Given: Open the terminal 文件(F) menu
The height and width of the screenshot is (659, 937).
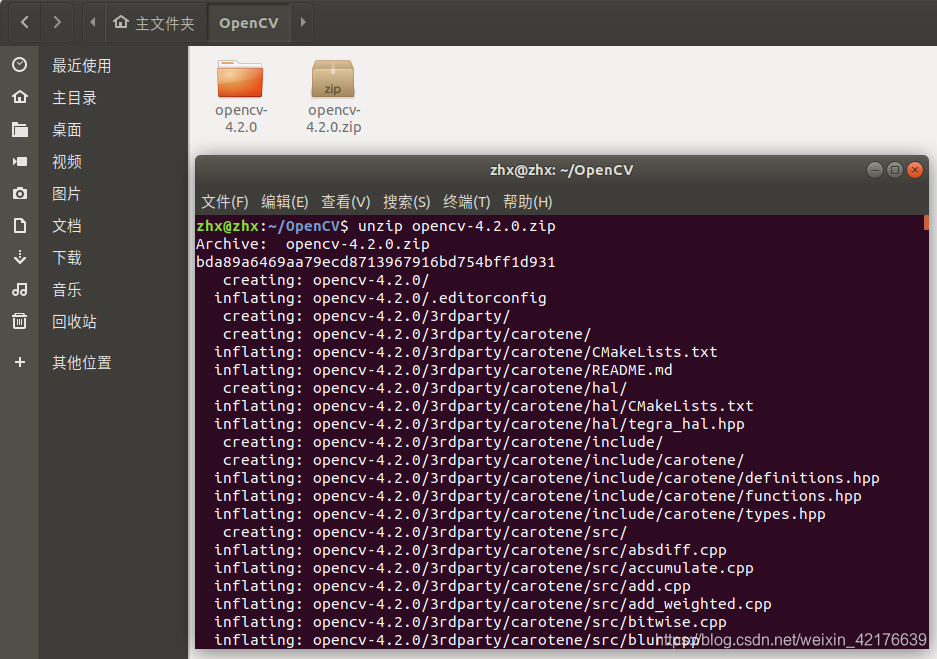Looking at the screenshot, I should (225, 202).
